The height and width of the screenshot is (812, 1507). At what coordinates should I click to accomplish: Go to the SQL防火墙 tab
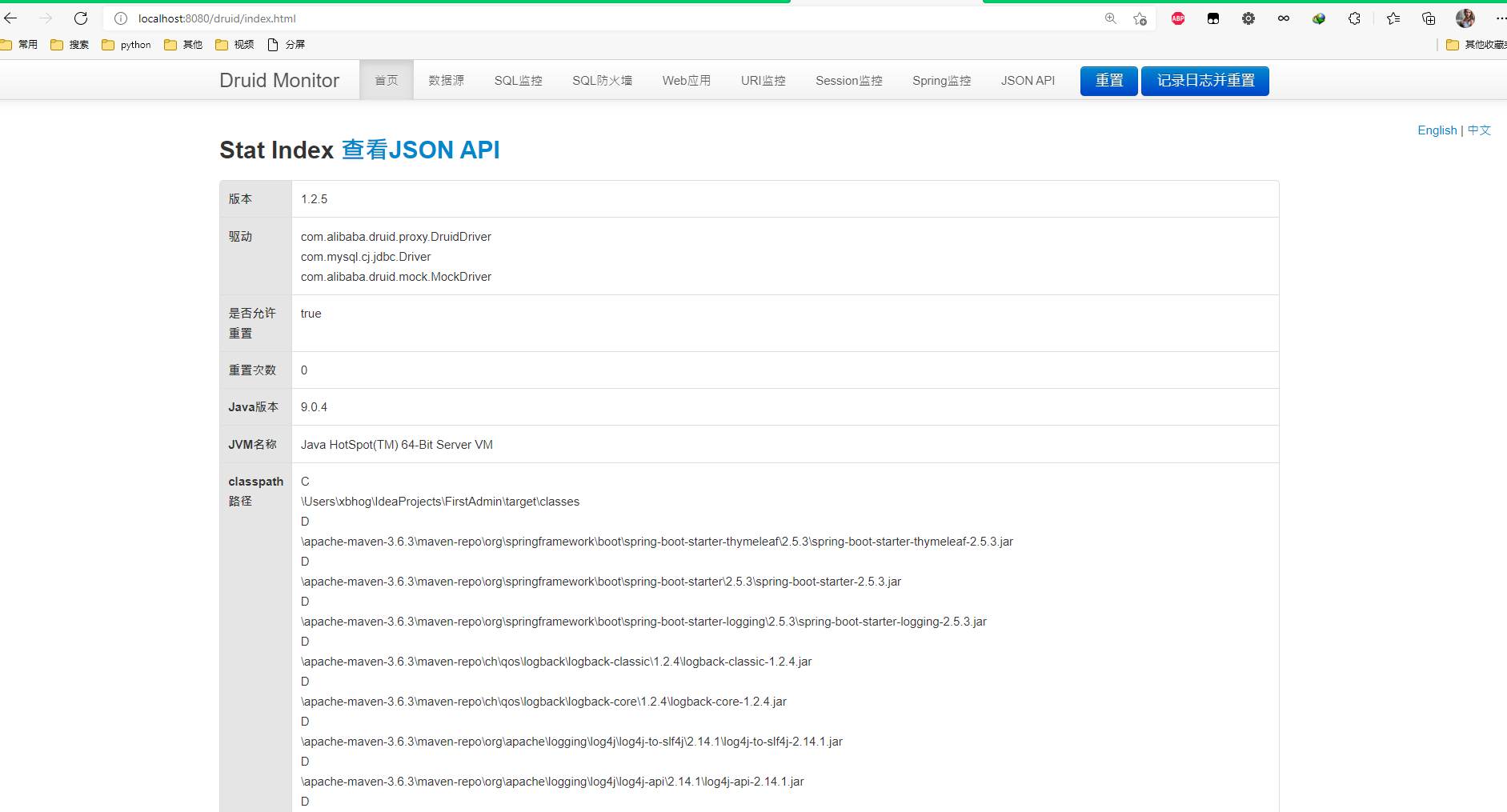(x=603, y=80)
